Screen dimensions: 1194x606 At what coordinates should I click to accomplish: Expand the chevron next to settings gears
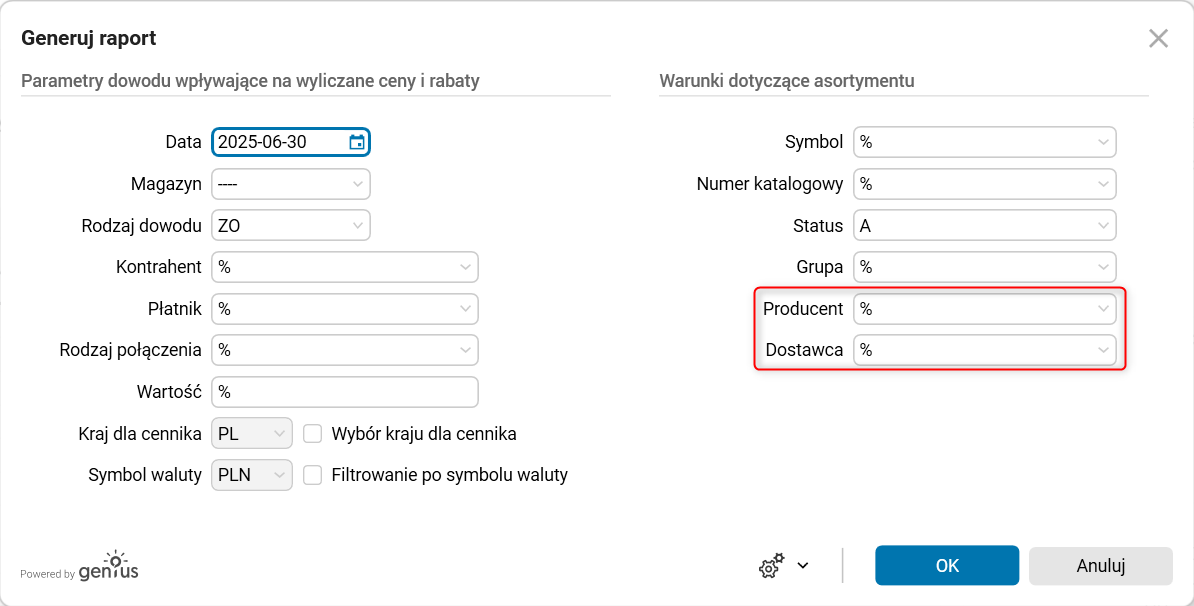point(801,565)
